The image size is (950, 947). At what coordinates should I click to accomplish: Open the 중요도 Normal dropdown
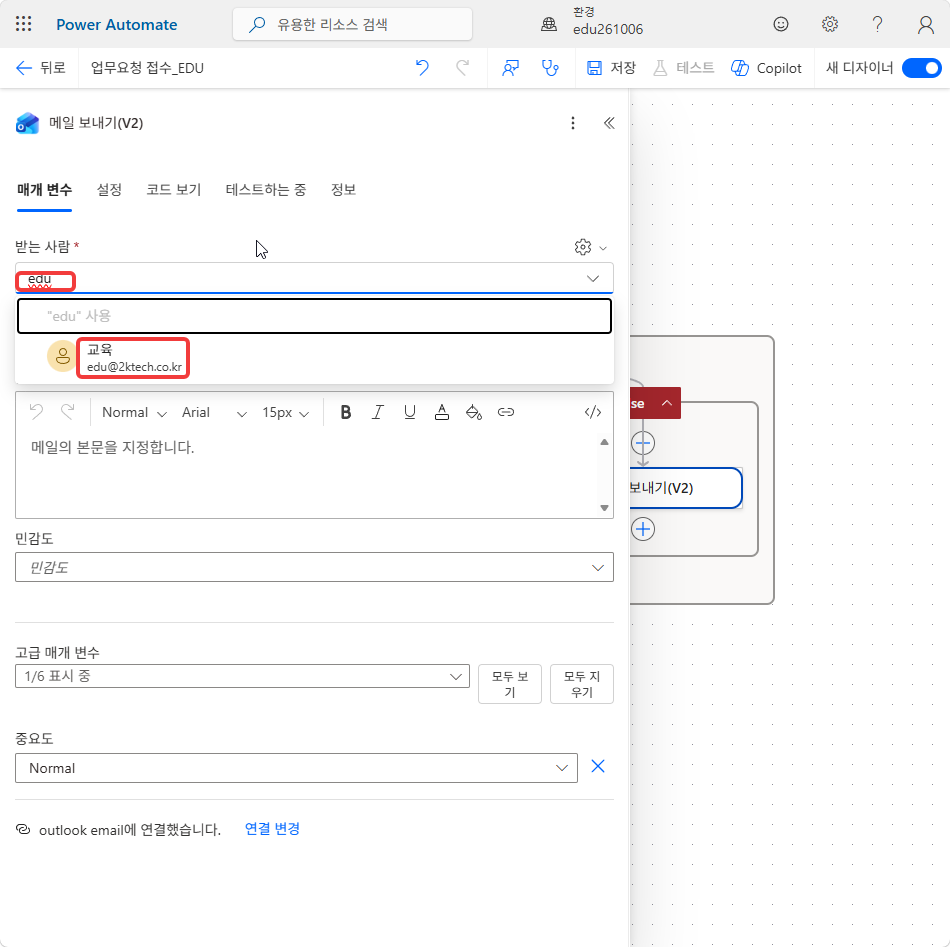pos(296,768)
